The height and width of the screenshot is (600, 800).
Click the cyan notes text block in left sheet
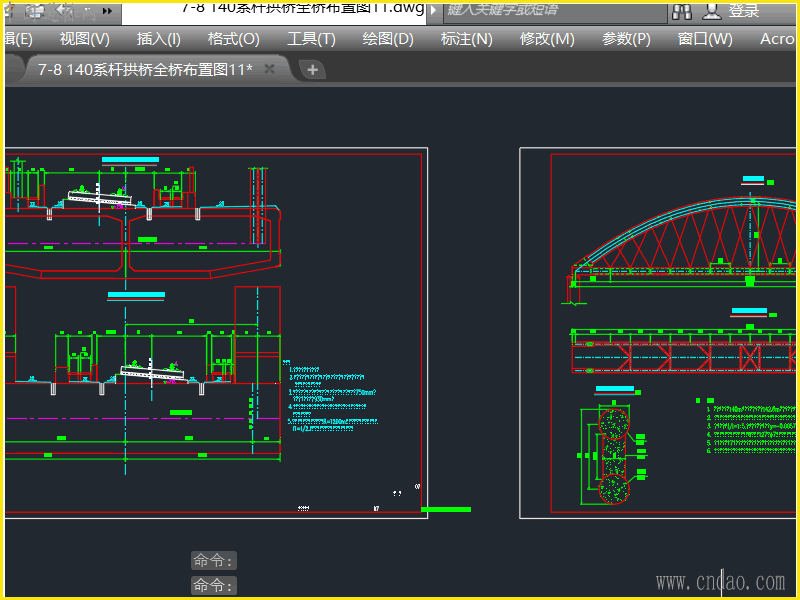tap(331, 397)
